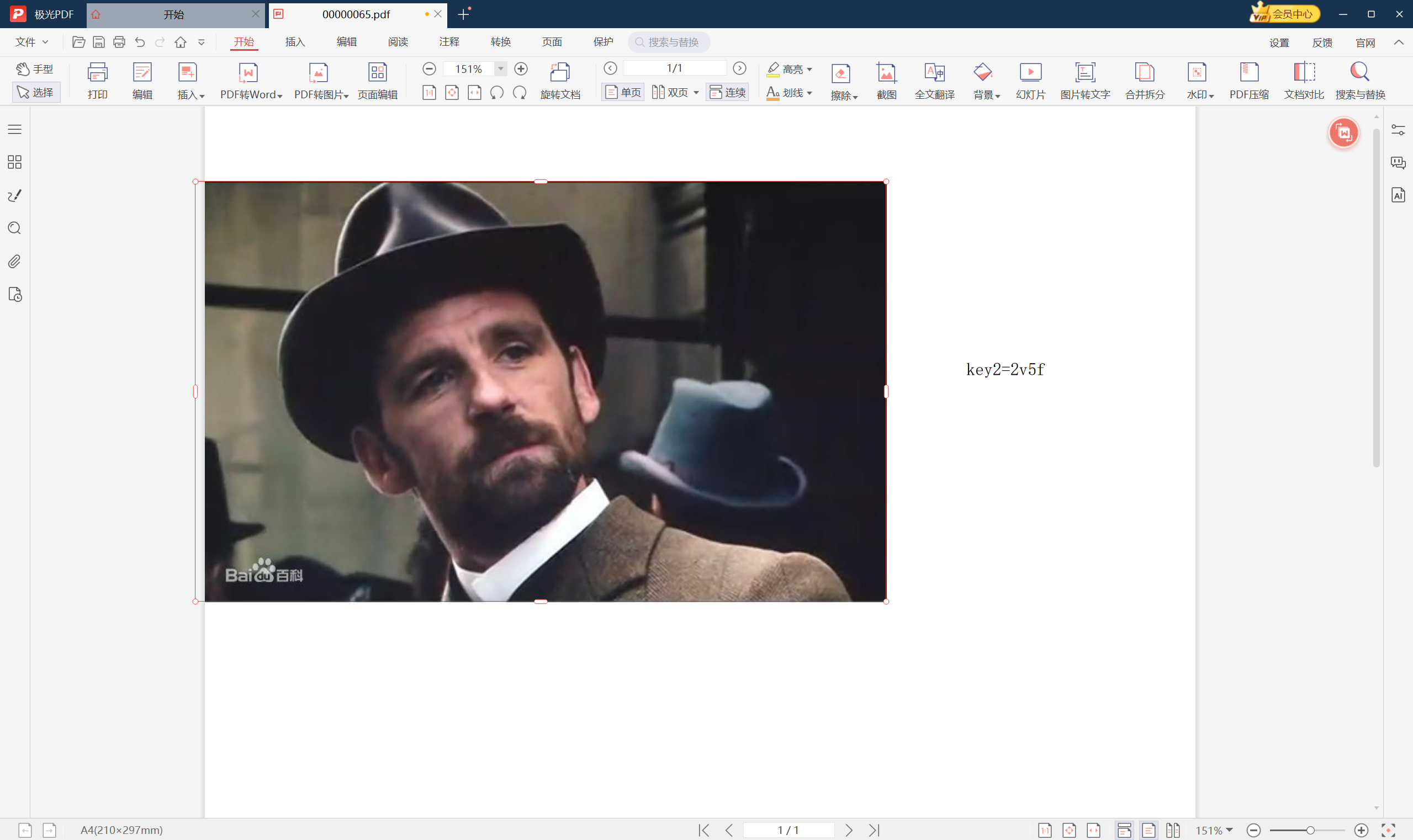Click the zoom in plus icon in toolbar
This screenshot has height=840, width=1413.
(x=521, y=68)
